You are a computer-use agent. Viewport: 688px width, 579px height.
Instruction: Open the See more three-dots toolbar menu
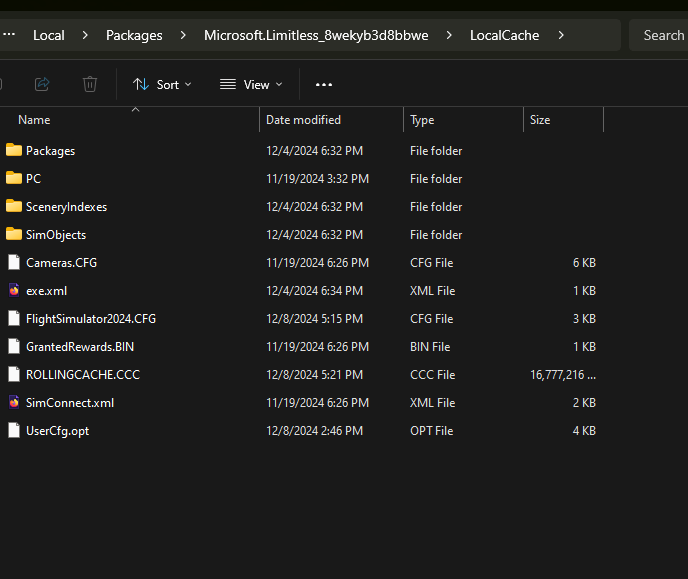coord(323,85)
